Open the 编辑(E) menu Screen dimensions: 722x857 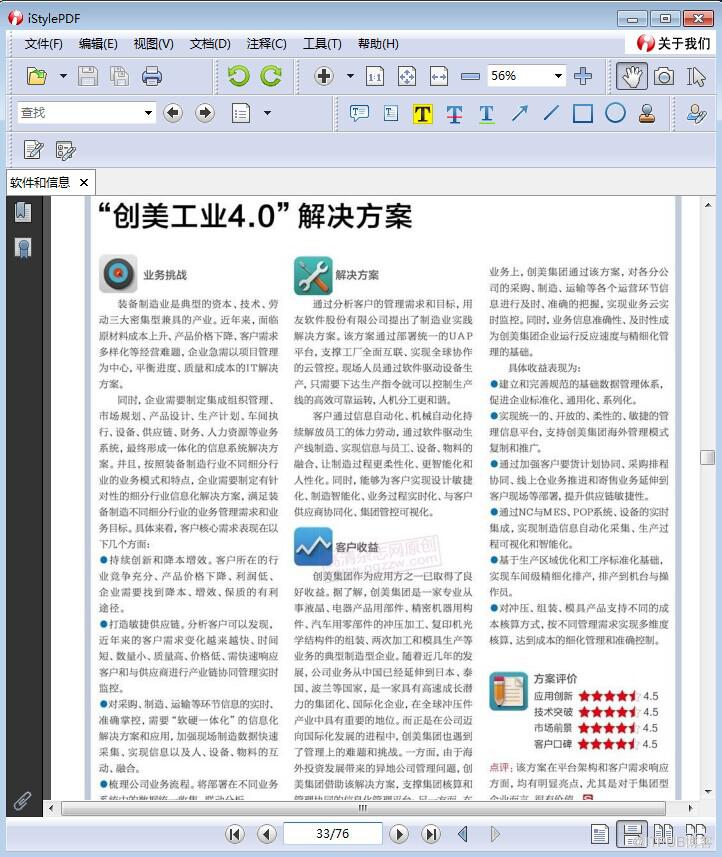click(x=98, y=44)
